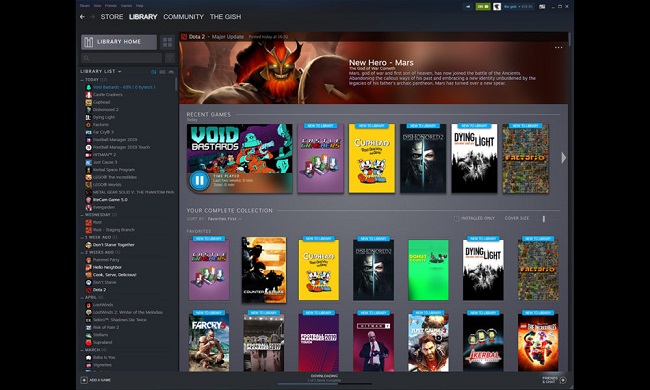Select Hello Neighbor icon in library list
This screenshot has width=650, height=390.
click(89, 267)
